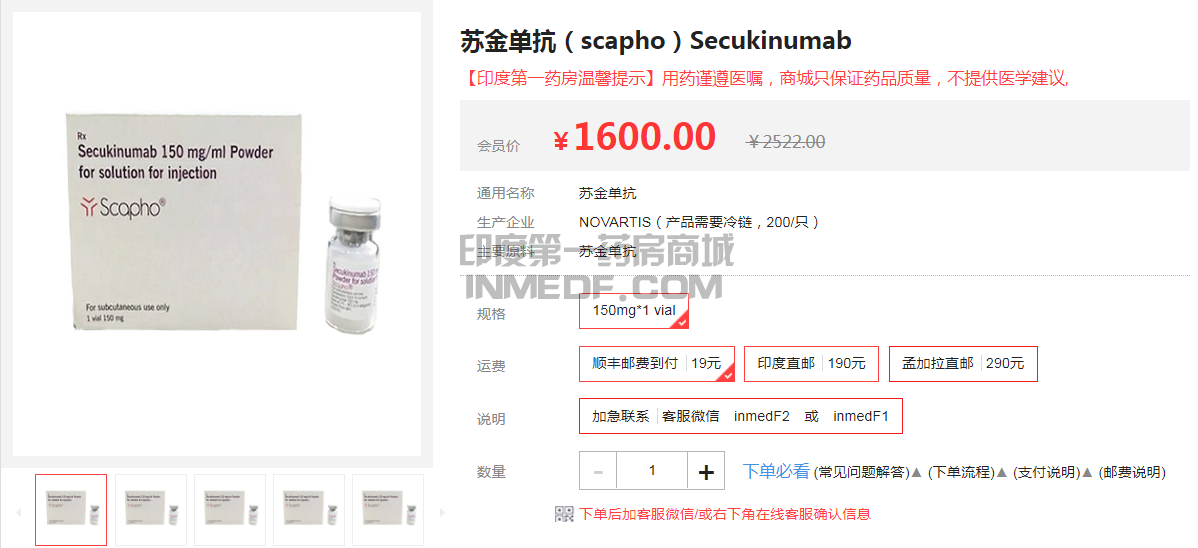The image size is (1198, 548).
Task: Click the quantity input field showing 1
Action: (x=652, y=471)
